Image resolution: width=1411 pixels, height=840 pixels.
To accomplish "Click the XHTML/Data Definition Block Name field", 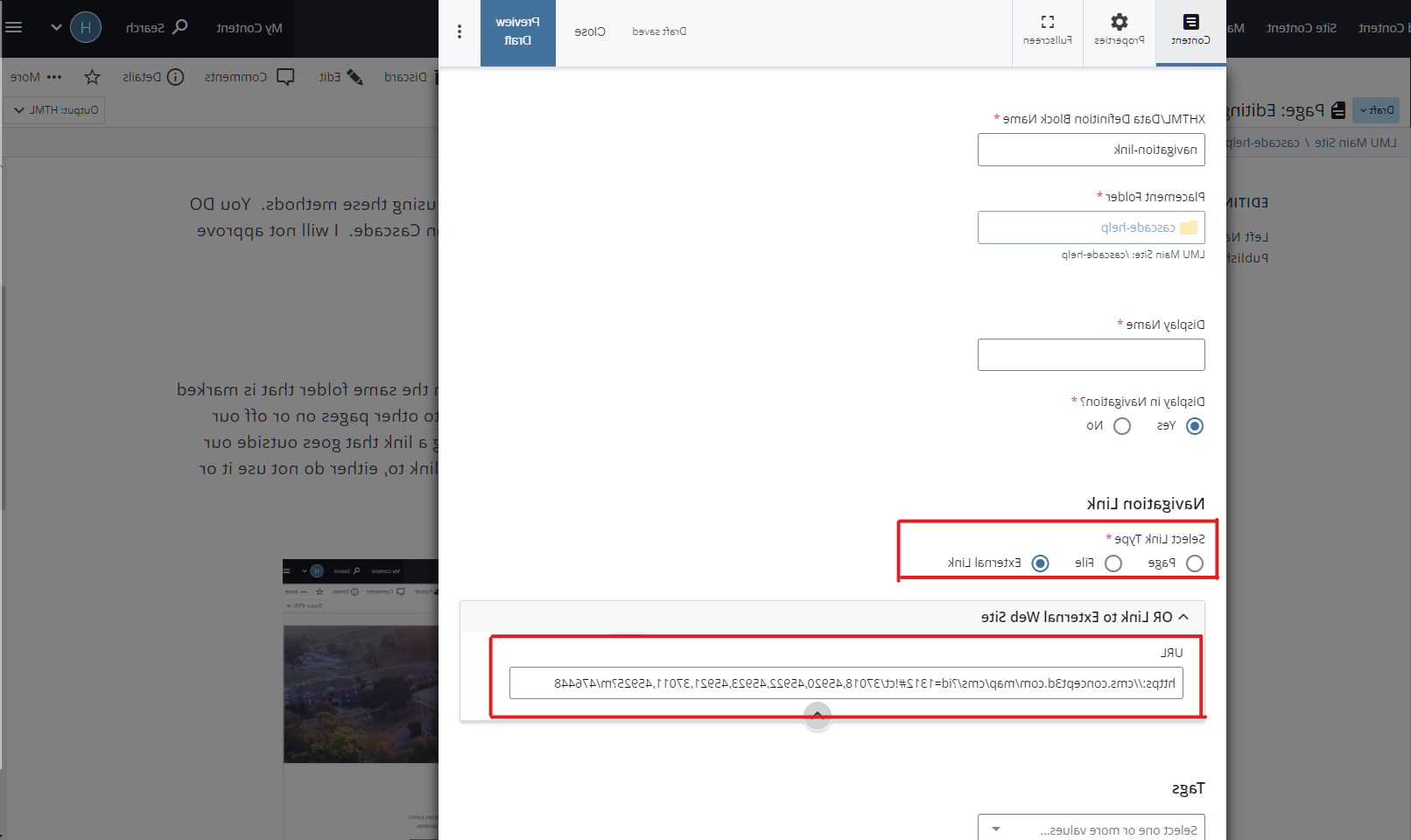I will point(1092,150).
